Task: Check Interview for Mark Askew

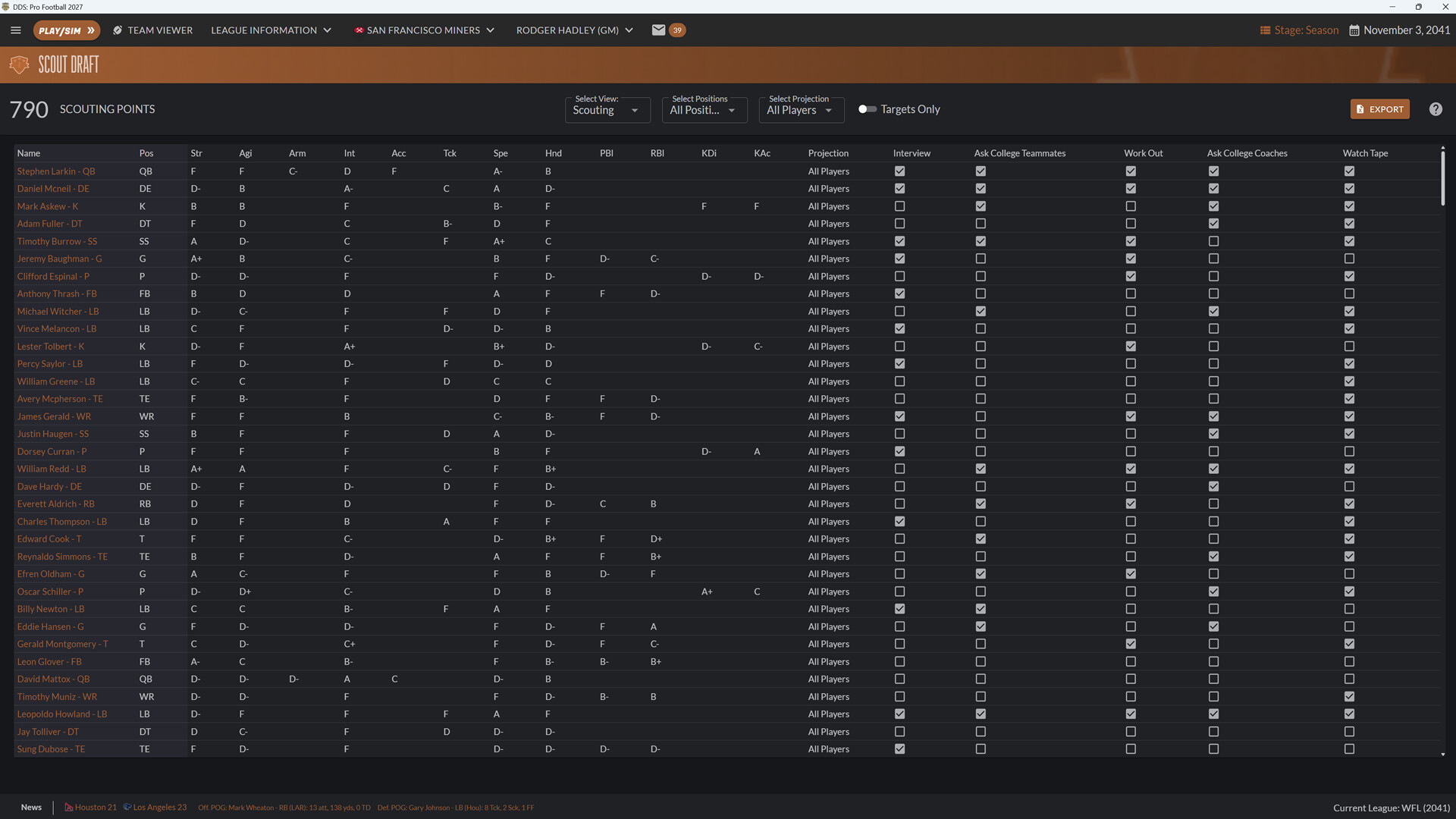Action: [x=899, y=206]
